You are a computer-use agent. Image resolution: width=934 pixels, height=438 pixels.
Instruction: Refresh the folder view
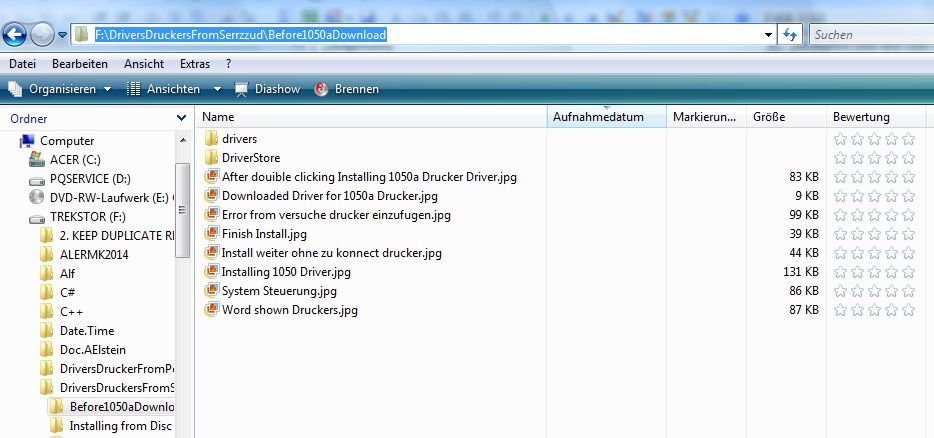[x=790, y=35]
